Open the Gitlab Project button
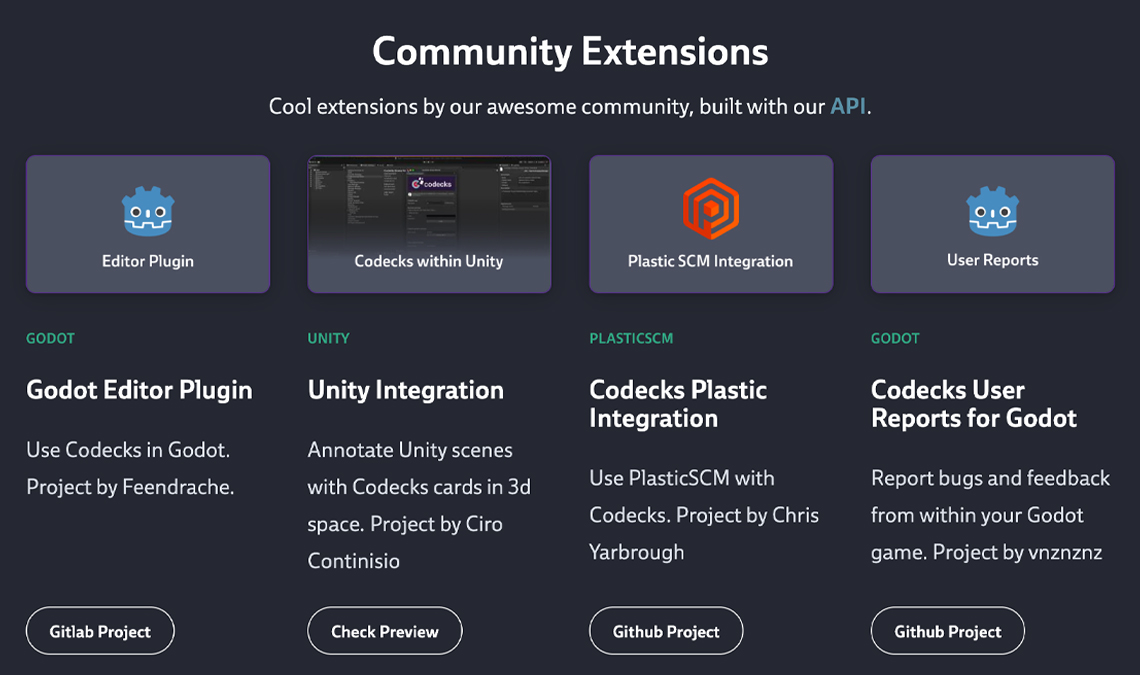This screenshot has width=1140, height=675. tap(100, 631)
